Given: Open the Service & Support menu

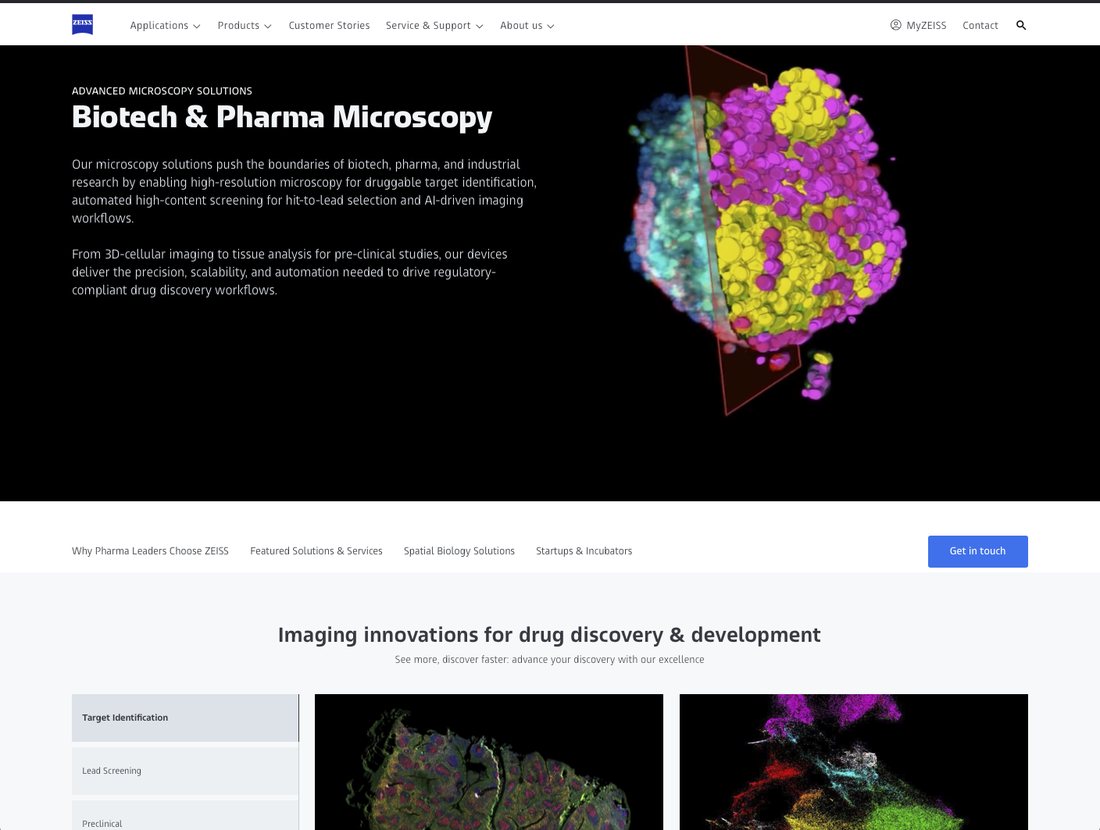Looking at the screenshot, I should (434, 25).
